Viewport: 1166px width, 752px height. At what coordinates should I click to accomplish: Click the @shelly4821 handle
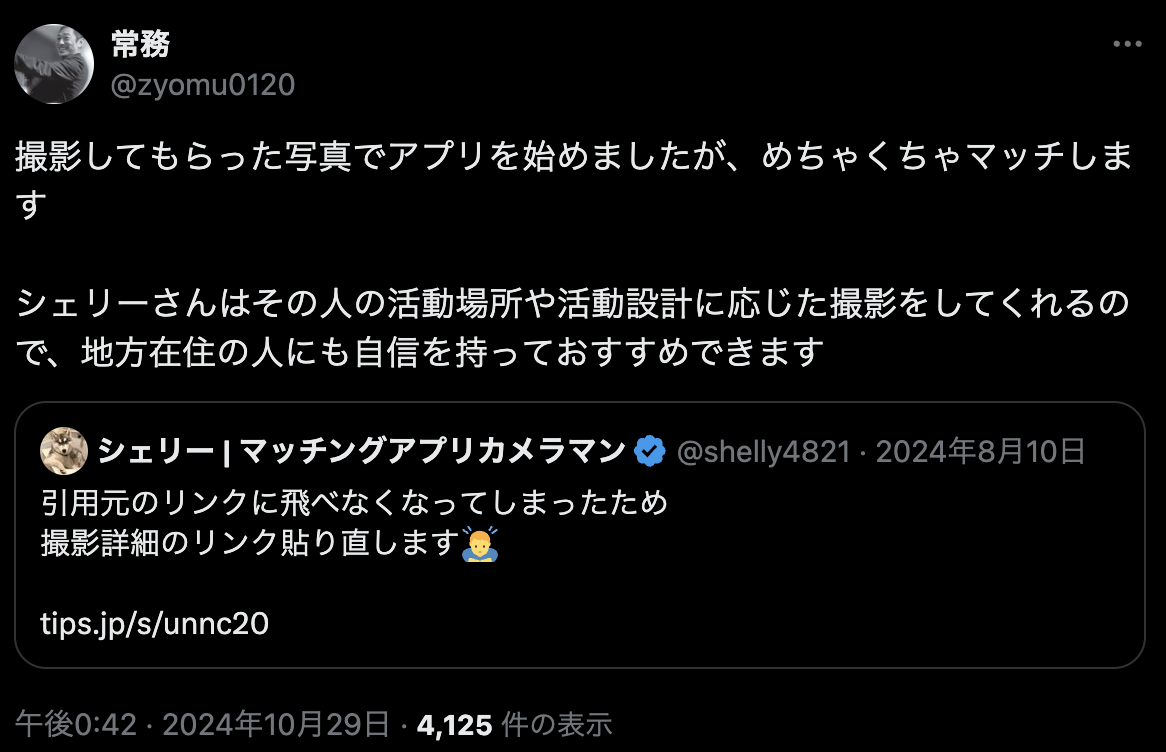[763, 451]
